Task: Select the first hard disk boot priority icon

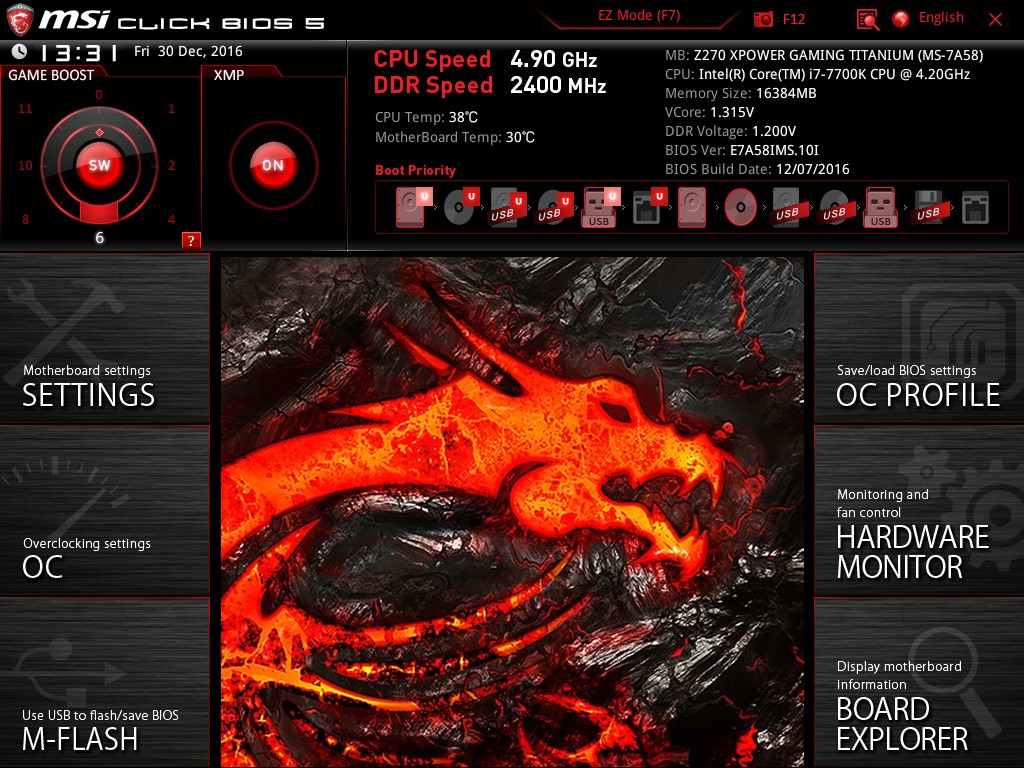Action: [408, 207]
